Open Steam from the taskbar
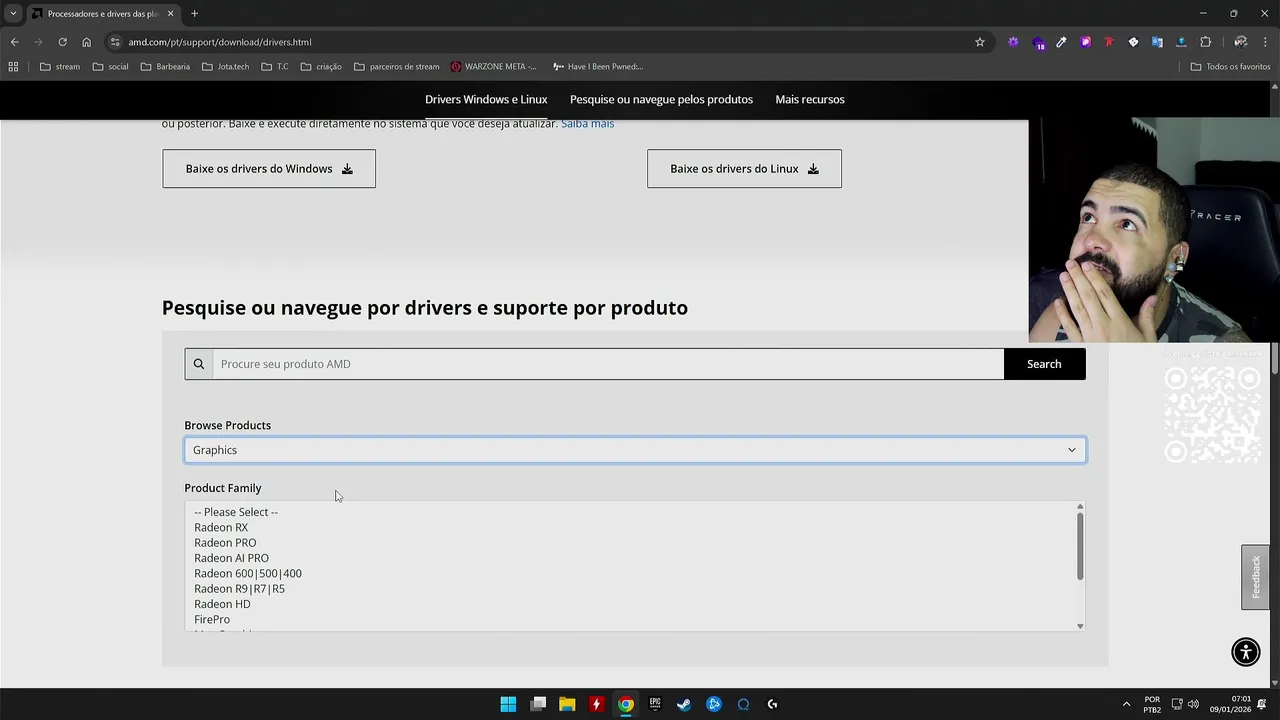Screen dimensions: 1280x720 [684, 704]
